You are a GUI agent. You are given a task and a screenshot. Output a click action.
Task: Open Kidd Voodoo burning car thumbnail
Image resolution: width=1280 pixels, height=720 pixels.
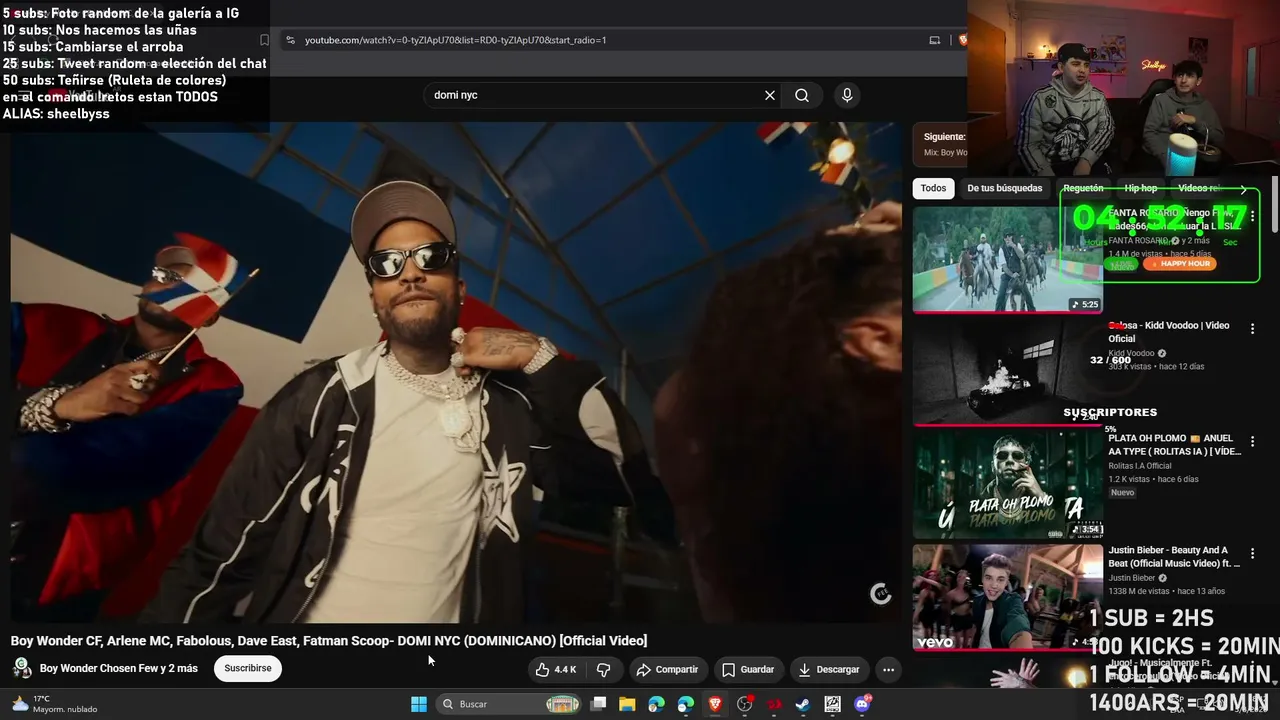[1007, 371]
